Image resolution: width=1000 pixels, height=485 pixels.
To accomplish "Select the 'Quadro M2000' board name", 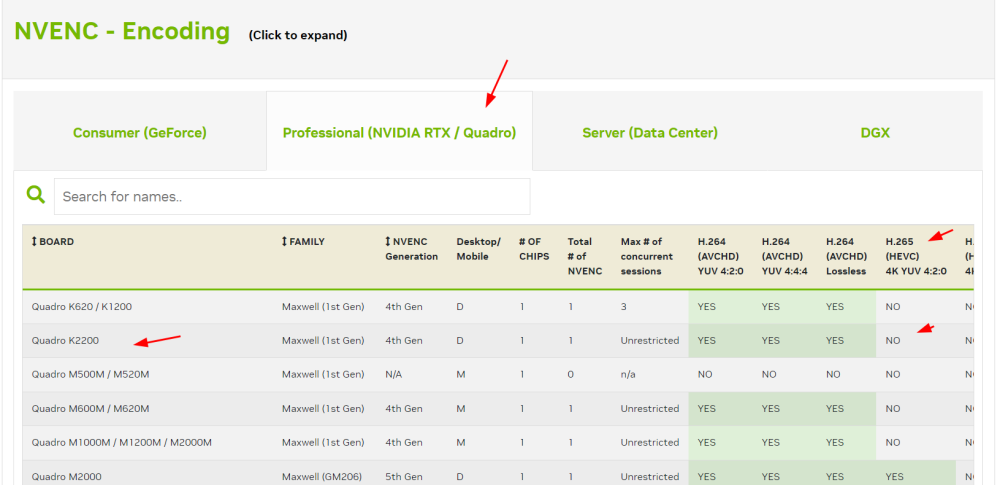I will point(66,477).
